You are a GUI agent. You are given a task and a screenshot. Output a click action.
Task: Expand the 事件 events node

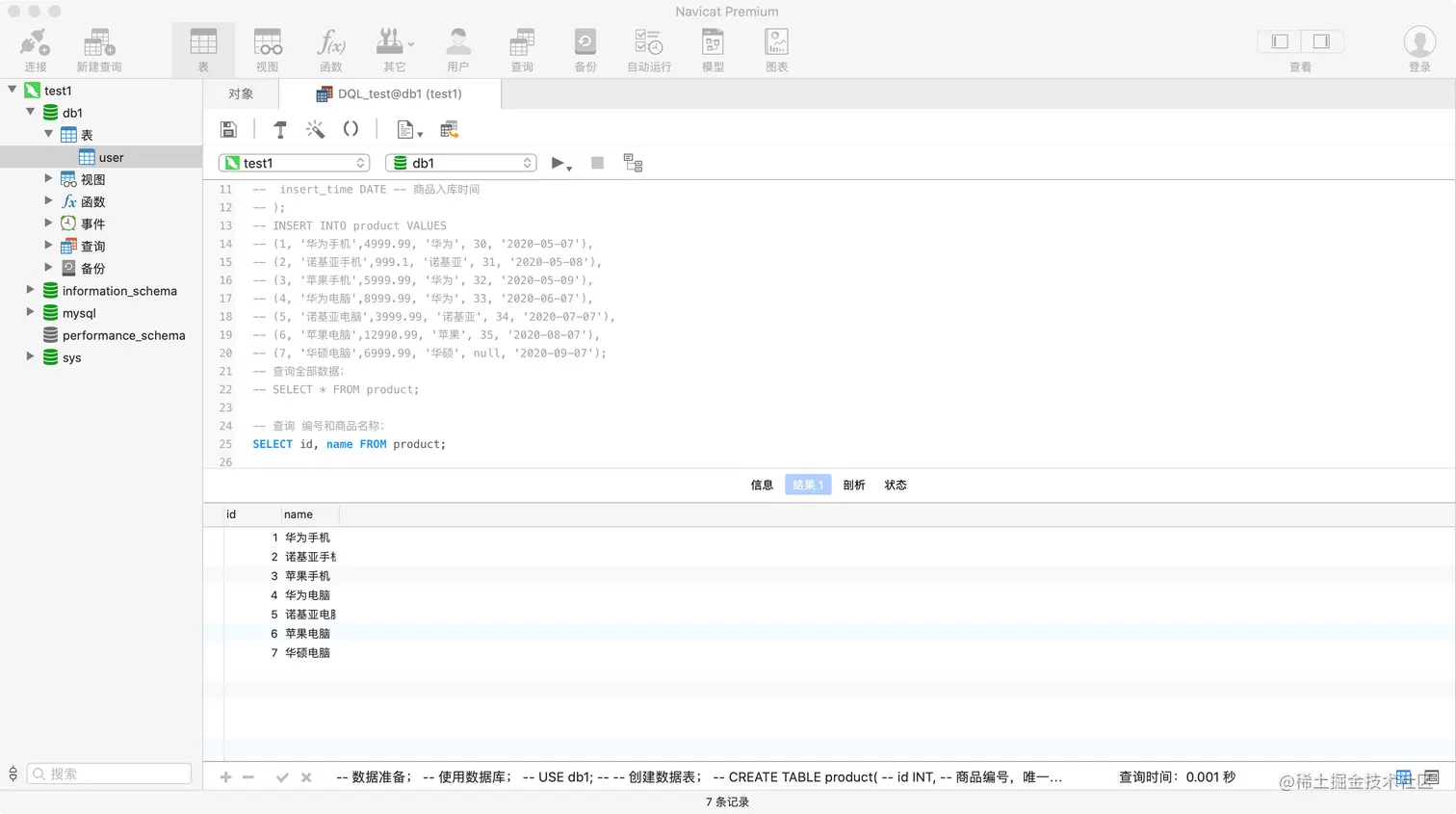48,223
